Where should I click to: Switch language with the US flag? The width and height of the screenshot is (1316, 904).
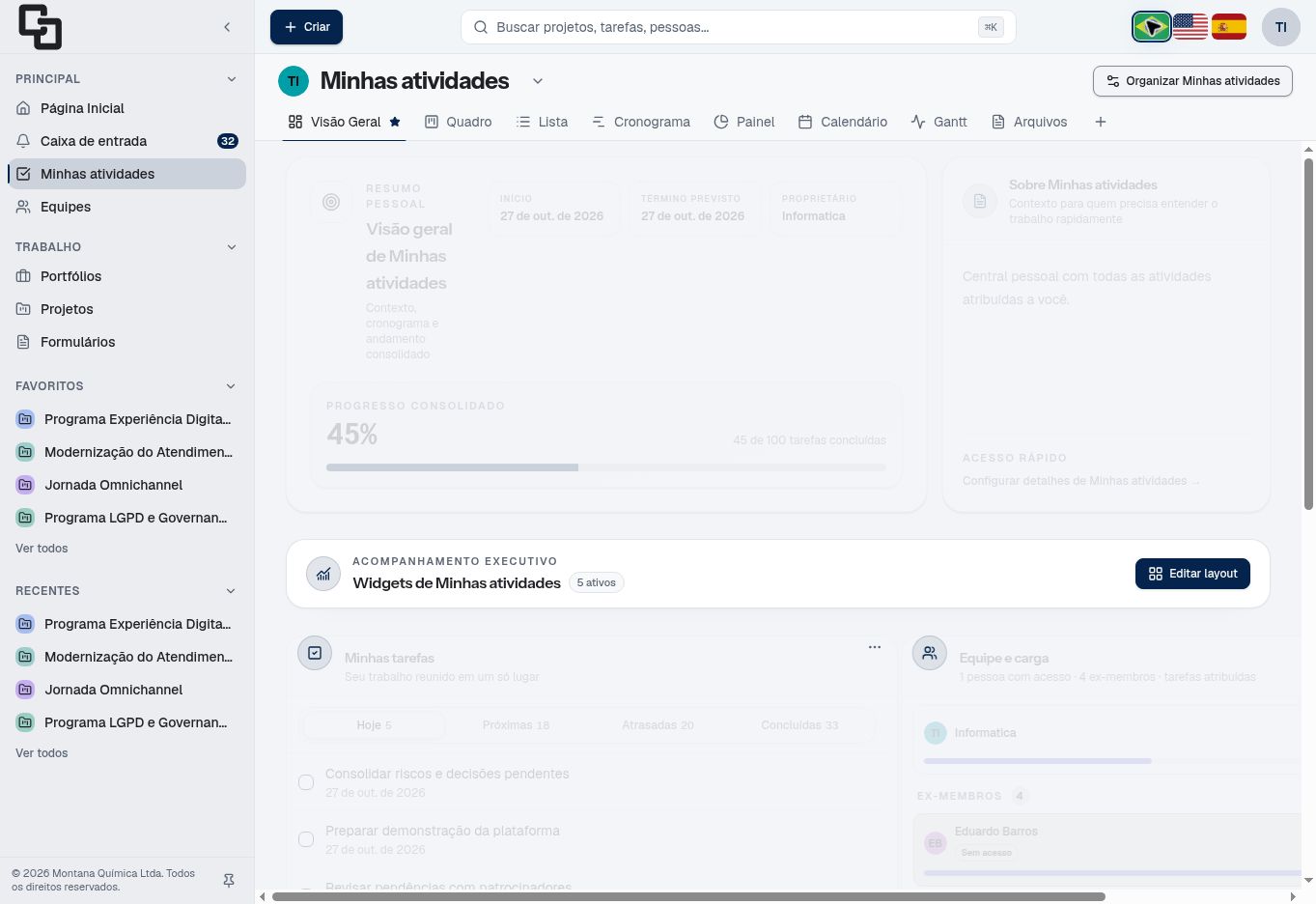tap(1190, 27)
